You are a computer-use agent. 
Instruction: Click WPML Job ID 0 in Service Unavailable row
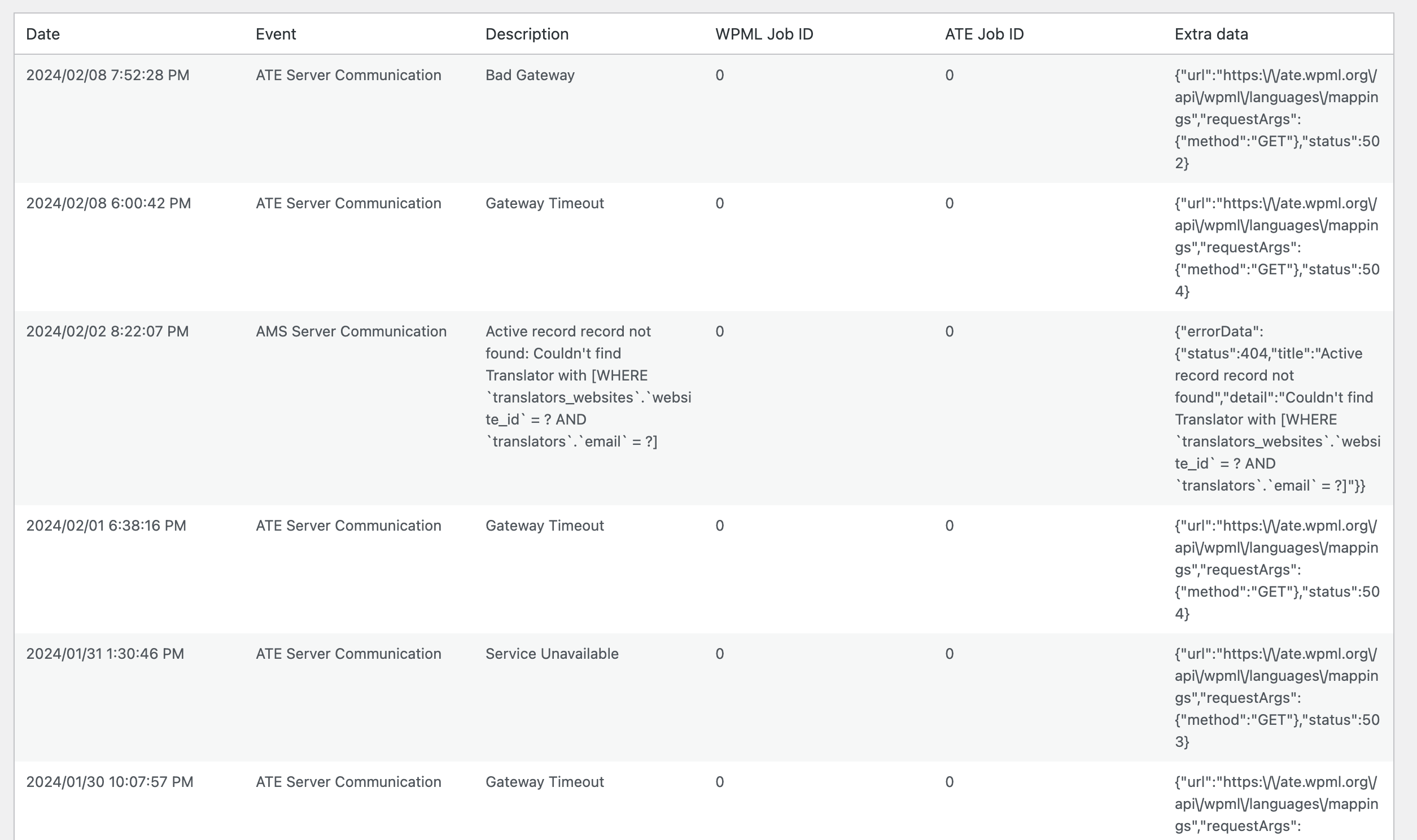coord(719,654)
